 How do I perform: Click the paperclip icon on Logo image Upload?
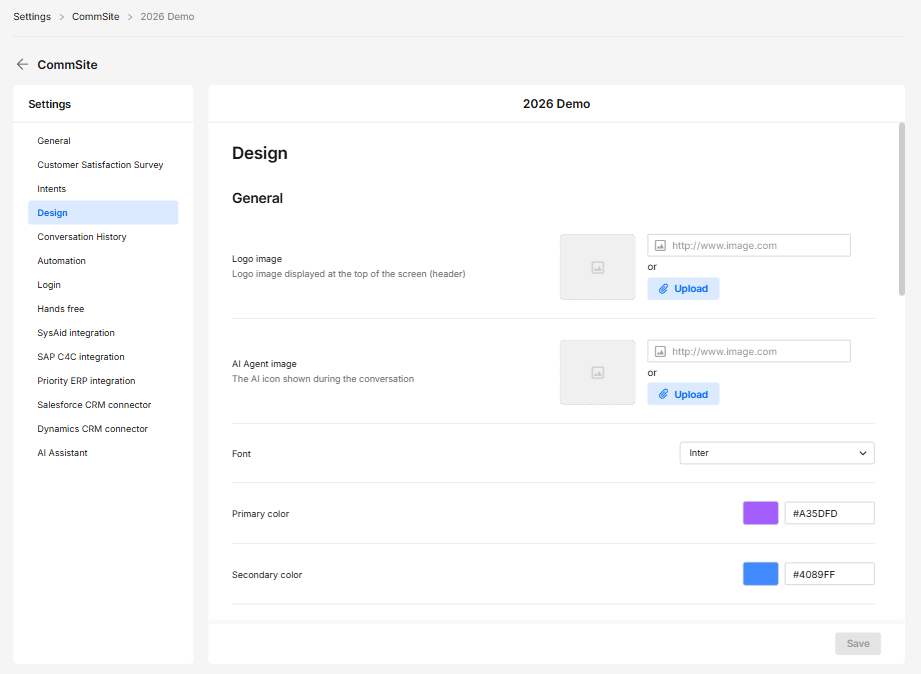tap(663, 289)
